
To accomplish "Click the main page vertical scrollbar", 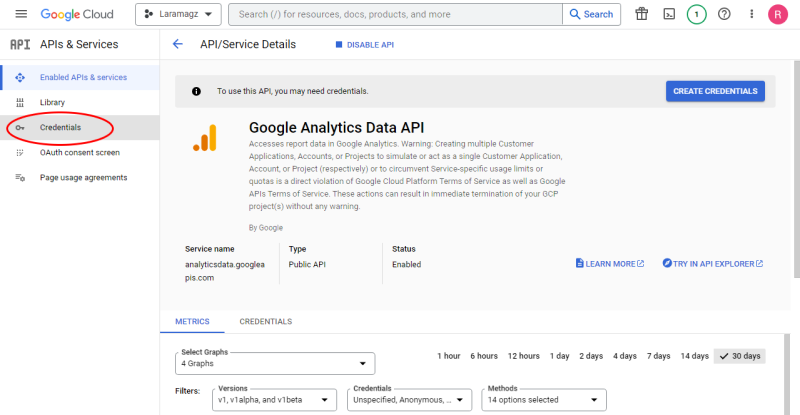I will tap(796, 168).
